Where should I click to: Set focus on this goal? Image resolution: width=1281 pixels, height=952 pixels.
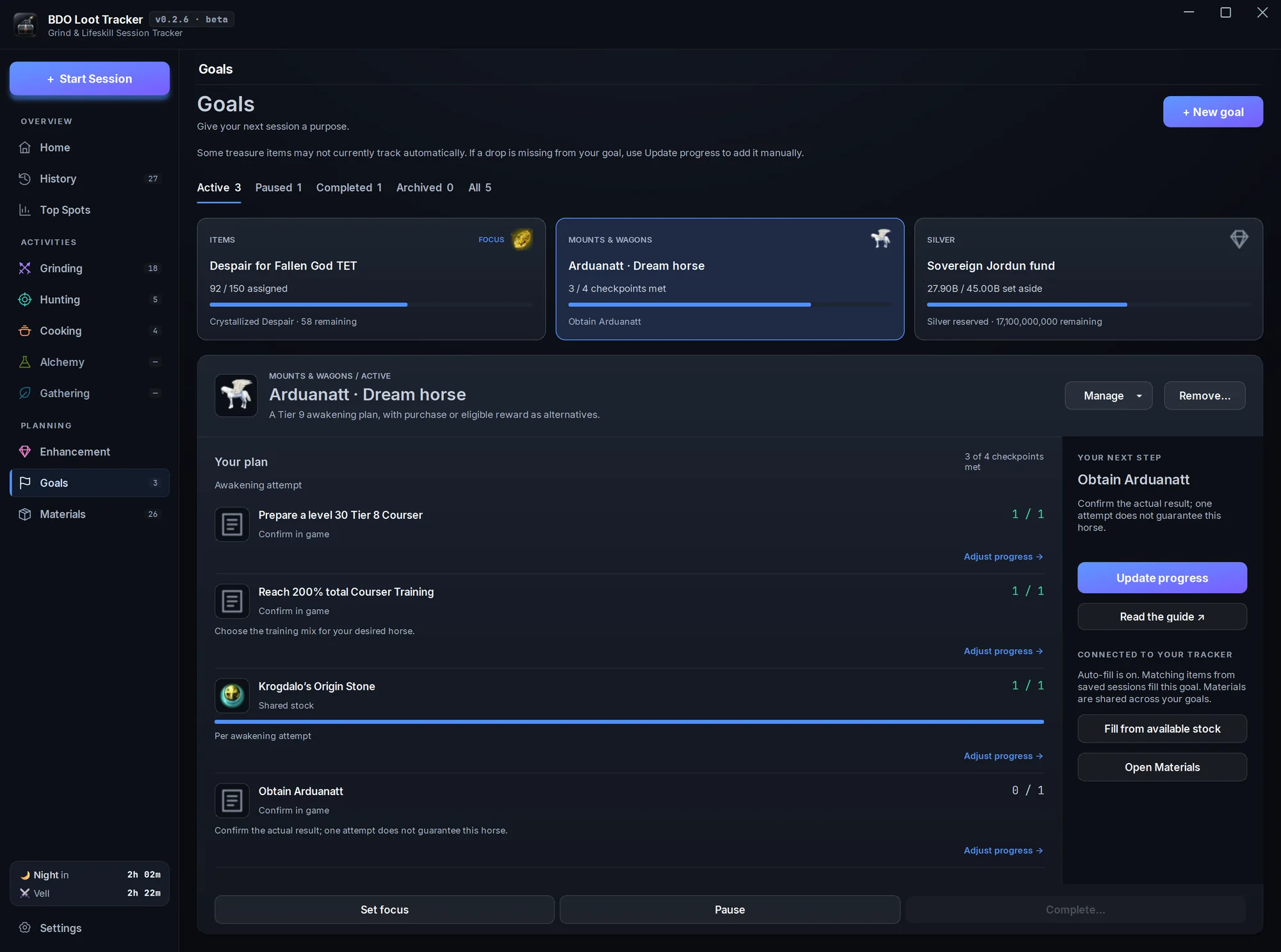pyautogui.click(x=384, y=910)
